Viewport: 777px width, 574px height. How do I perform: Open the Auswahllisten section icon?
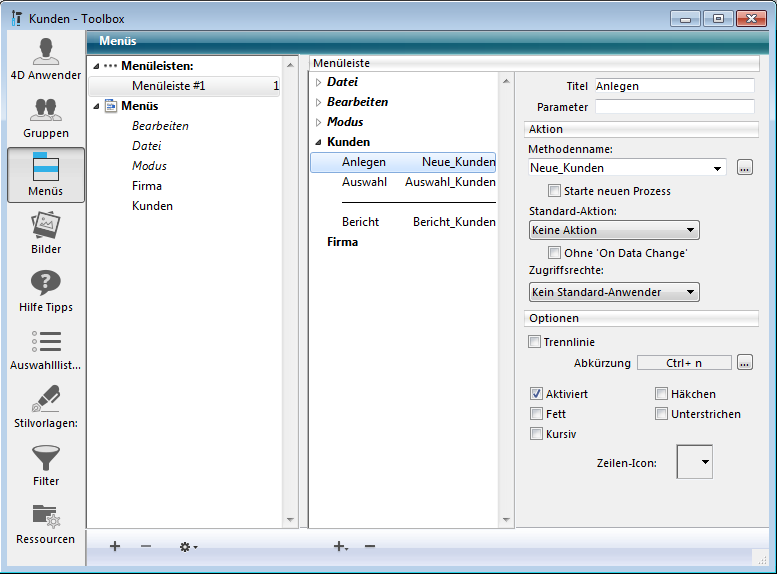coord(45,349)
